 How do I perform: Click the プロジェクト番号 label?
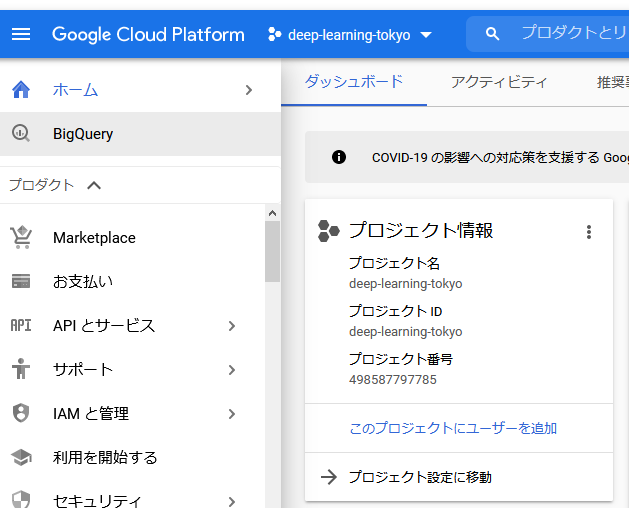pos(401,359)
